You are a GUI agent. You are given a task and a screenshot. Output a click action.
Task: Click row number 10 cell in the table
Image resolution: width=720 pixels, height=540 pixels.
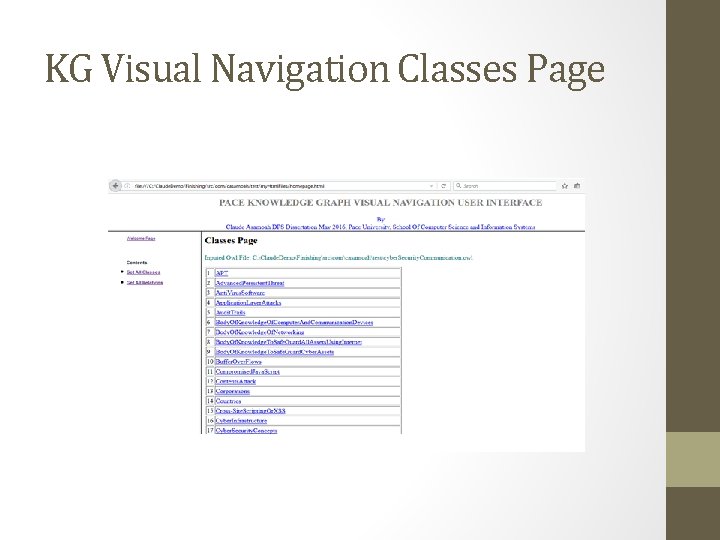click(x=210, y=362)
